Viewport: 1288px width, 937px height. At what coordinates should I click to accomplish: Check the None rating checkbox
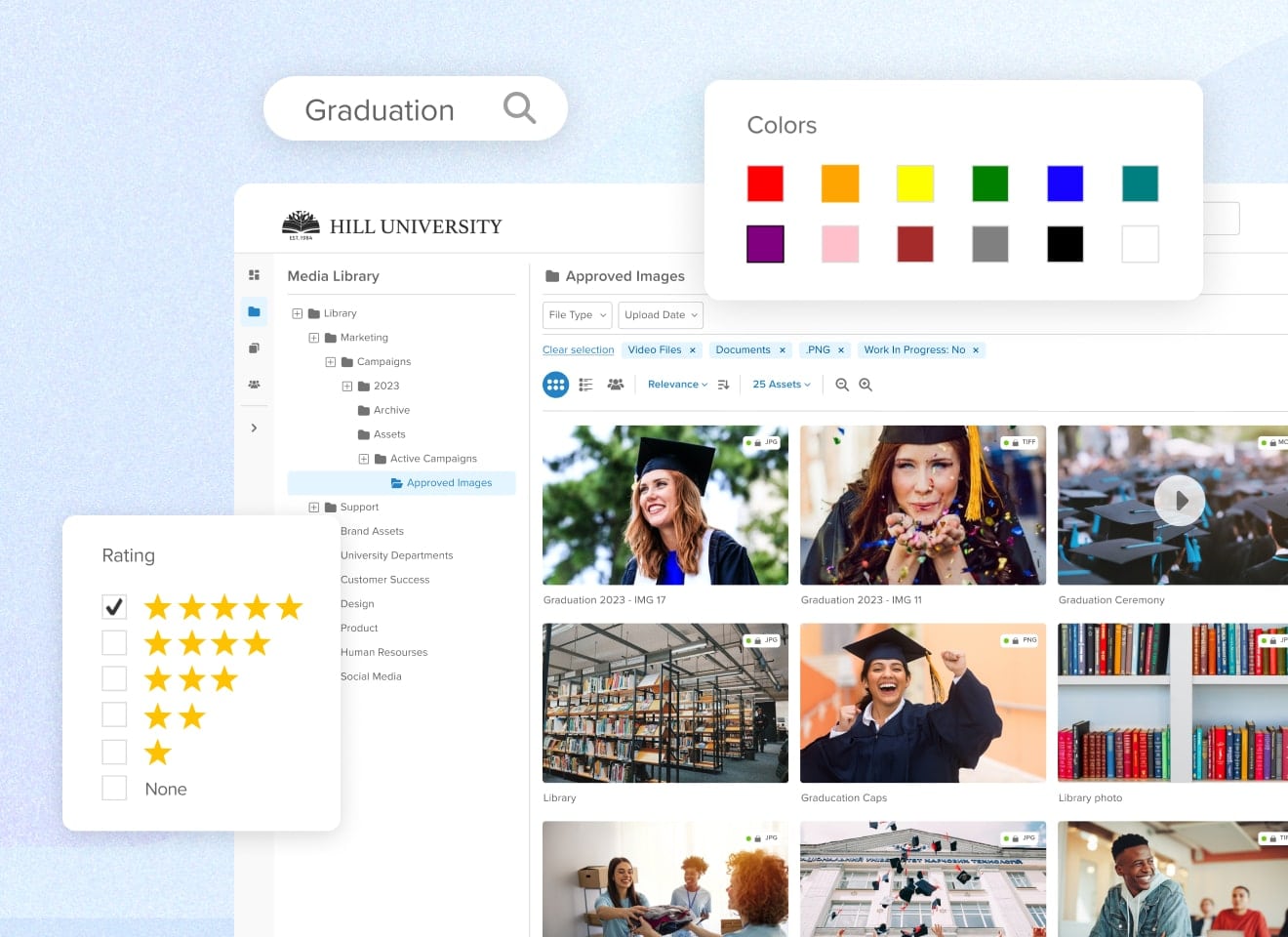pos(114,788)
